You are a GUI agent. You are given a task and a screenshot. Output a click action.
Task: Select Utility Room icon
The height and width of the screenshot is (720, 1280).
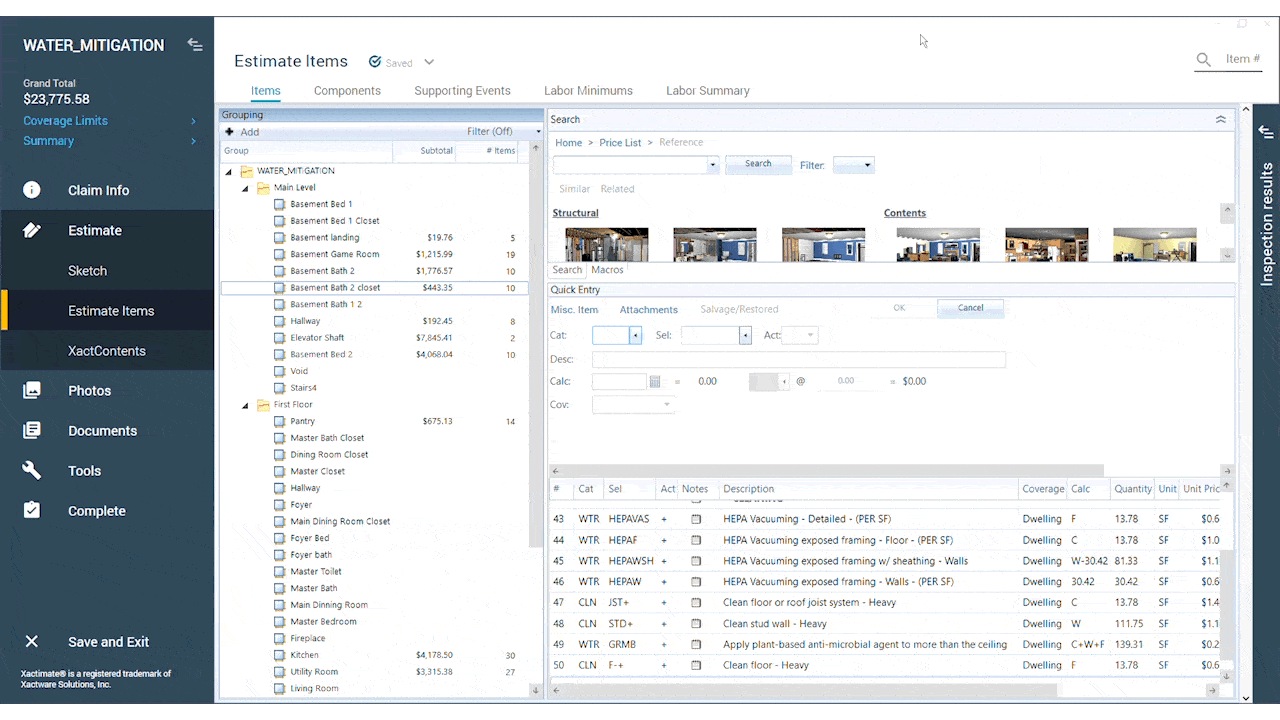[280, 672]
